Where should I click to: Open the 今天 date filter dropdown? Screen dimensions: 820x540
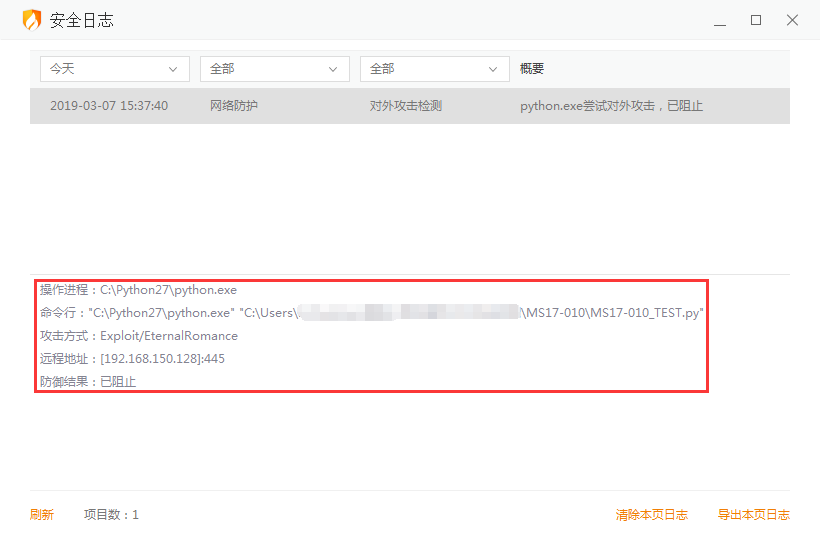pos(114,69)
